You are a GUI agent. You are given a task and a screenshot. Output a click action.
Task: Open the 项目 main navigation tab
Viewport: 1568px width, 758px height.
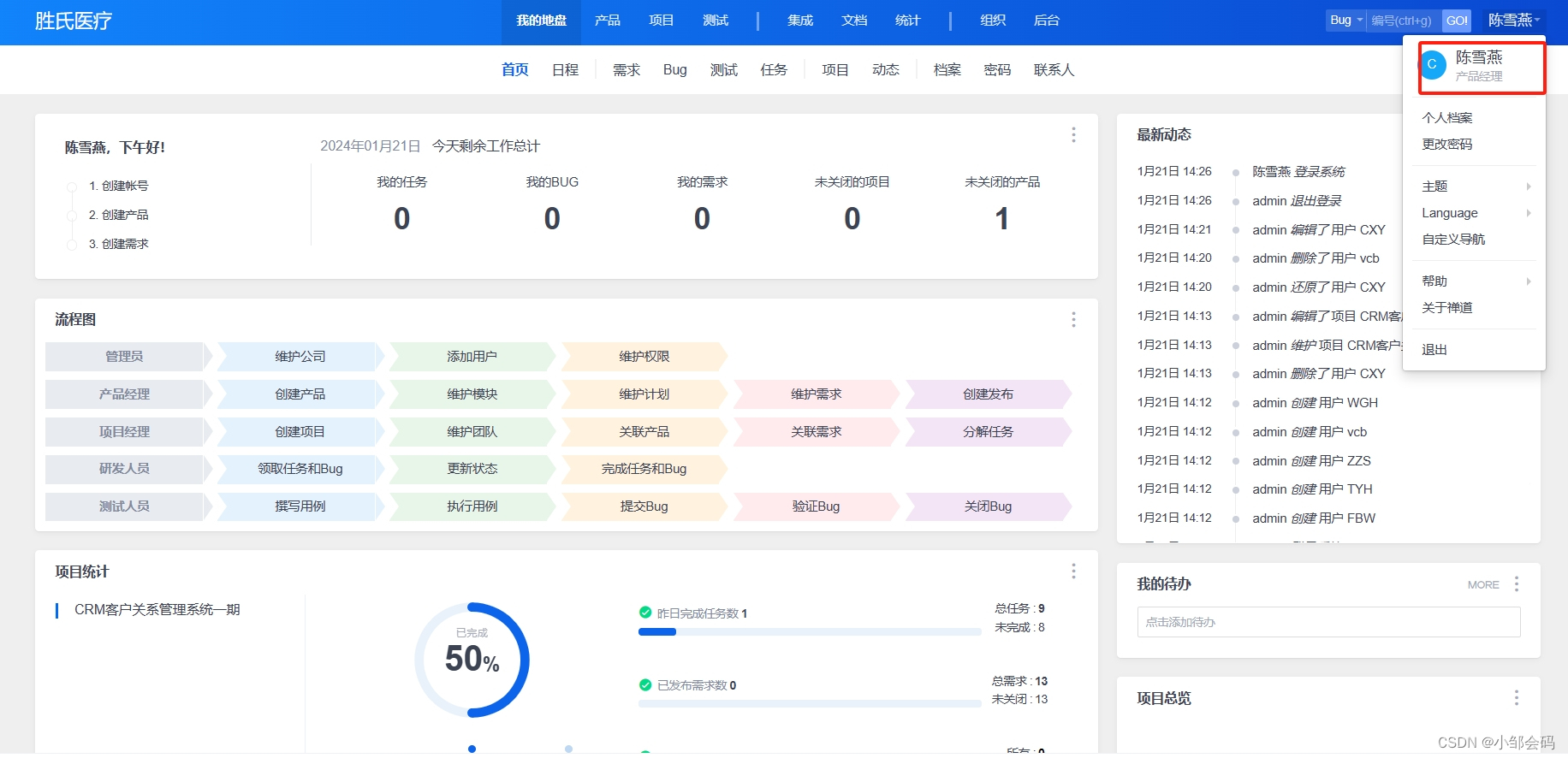662,21
